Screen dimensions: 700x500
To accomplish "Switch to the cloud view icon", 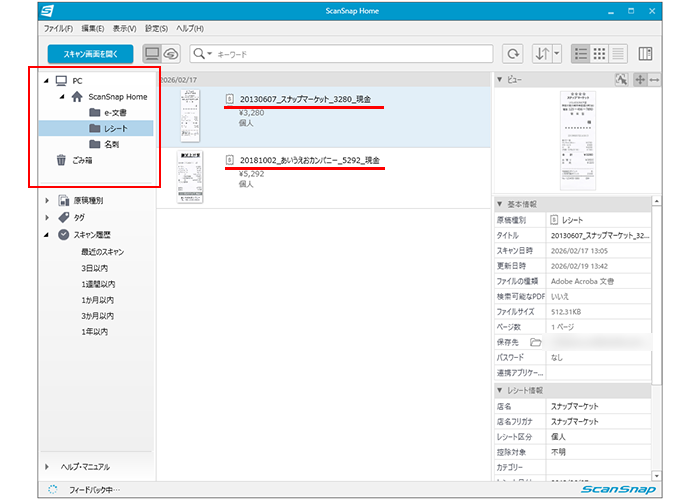I will pyautogui.click(x=171, y=53).
